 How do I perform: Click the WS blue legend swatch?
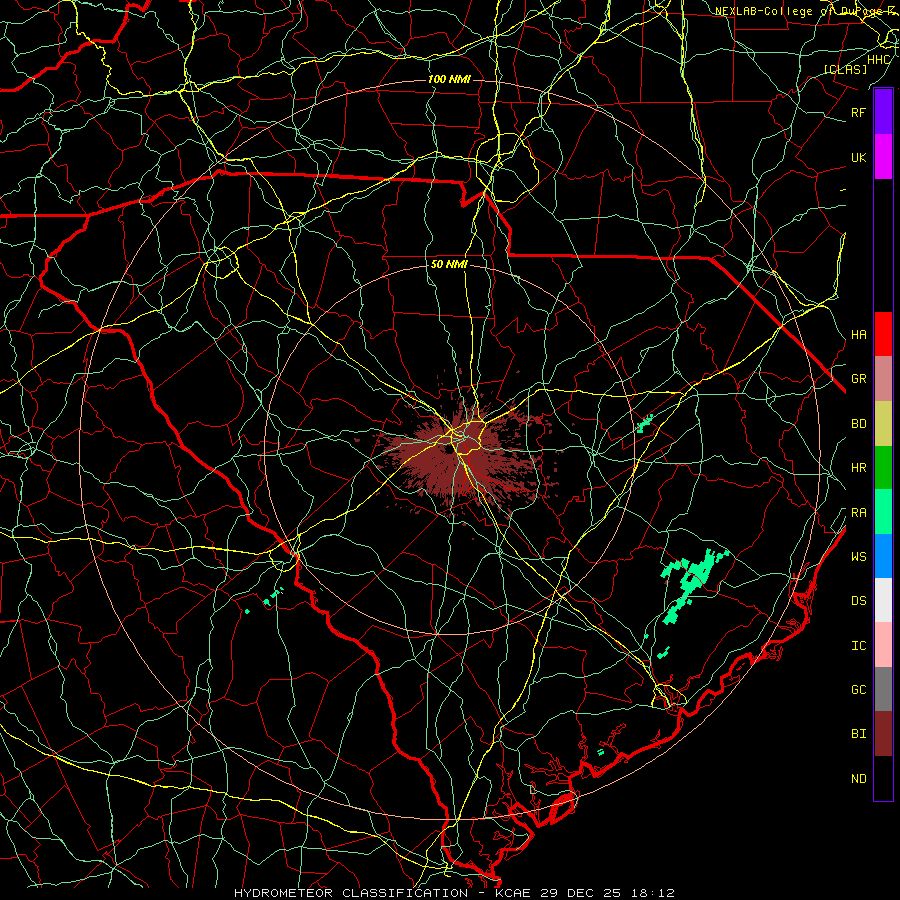click(883, 556)
